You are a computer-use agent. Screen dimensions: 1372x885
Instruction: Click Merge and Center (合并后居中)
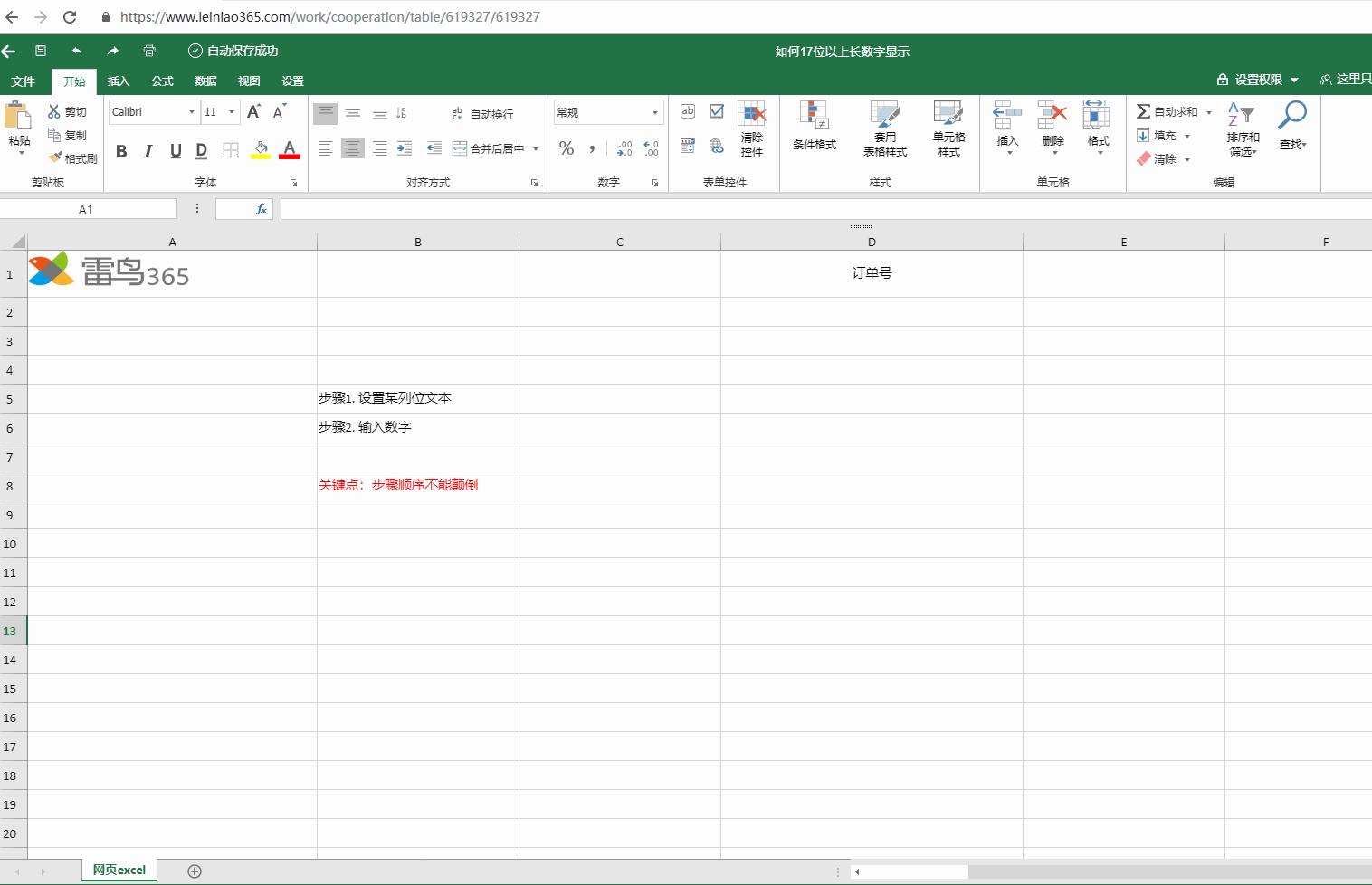pyautogui.click(x=488, y=148)
